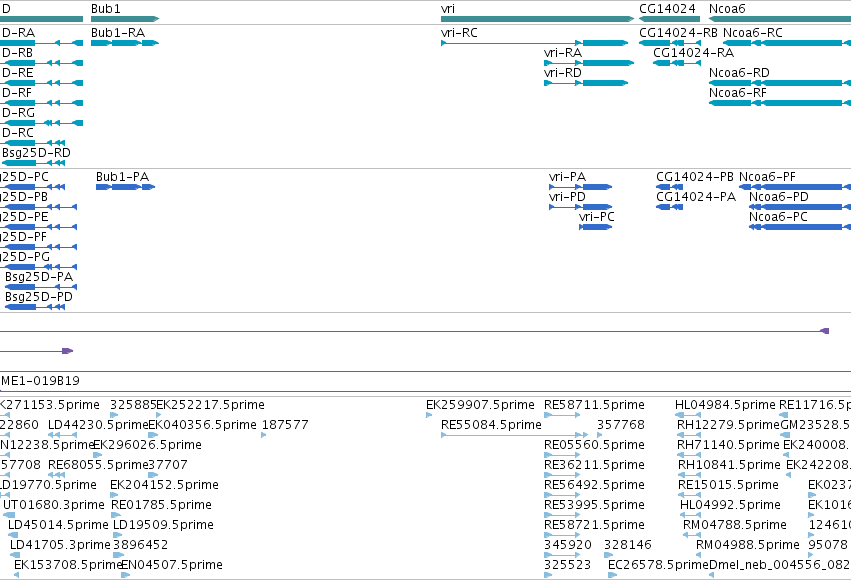Select EST LD41705.3prime
The image size is (851, 580).
60,545
